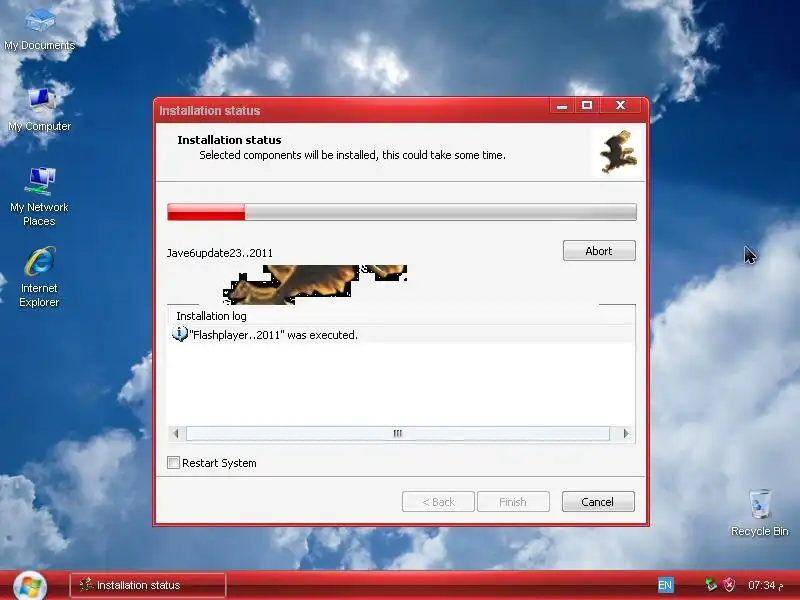Viewport: 800px width, 600px height.
Task: Click the red installation progress bar
Action: click(x=402, y=212)
